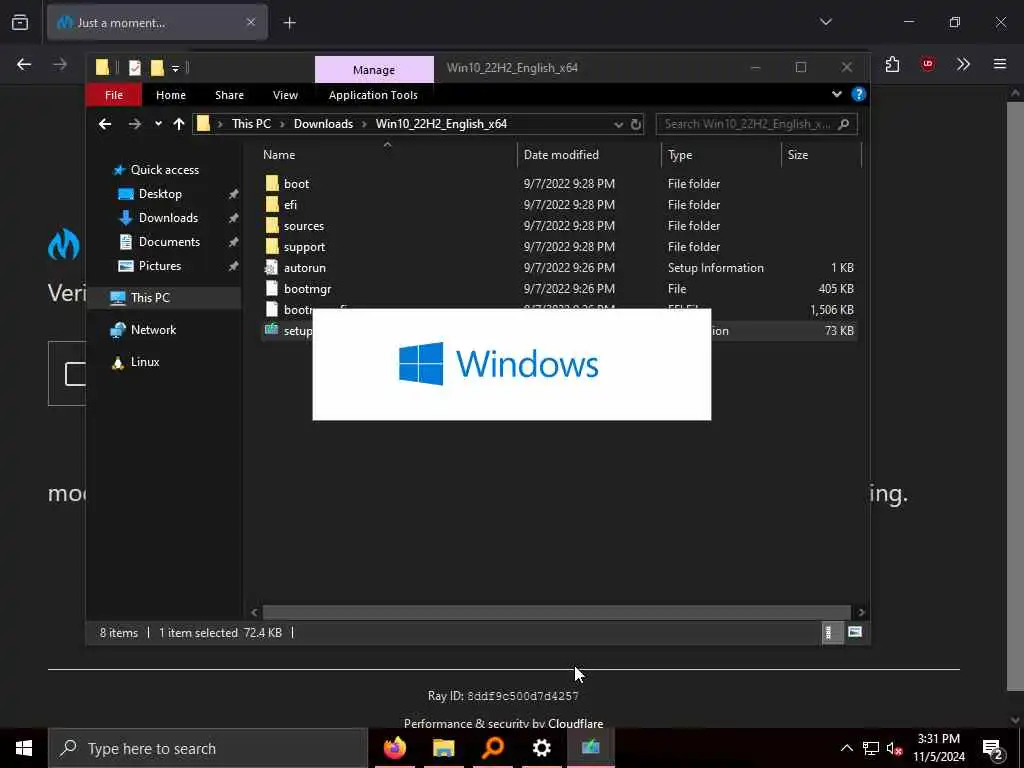The image size is (1024, 768).
Task: Select the sources folder
Action: [304, 226]
